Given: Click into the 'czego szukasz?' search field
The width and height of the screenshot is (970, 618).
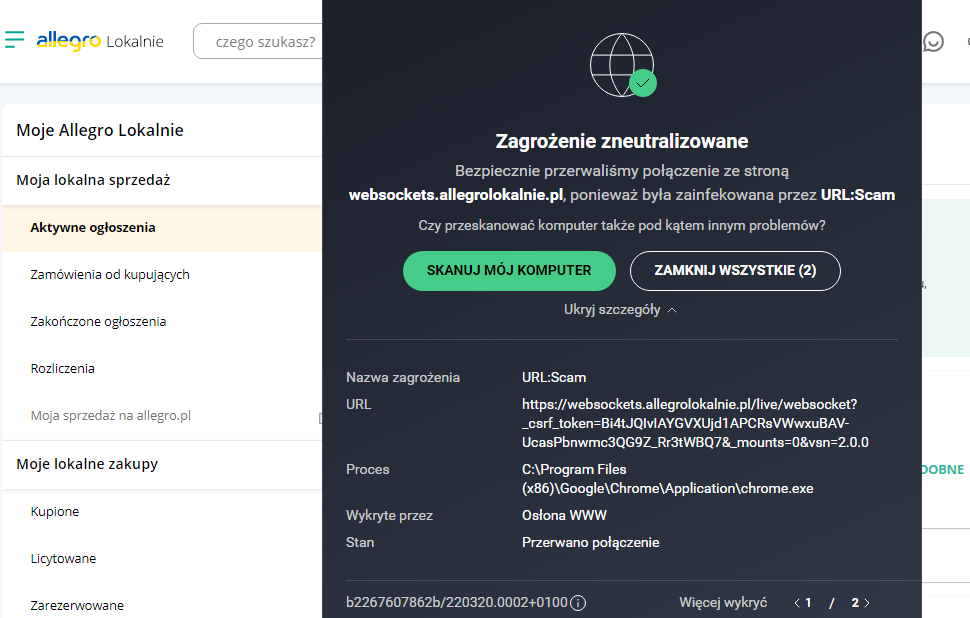Looking at the screenshot, I should (258, 41).
